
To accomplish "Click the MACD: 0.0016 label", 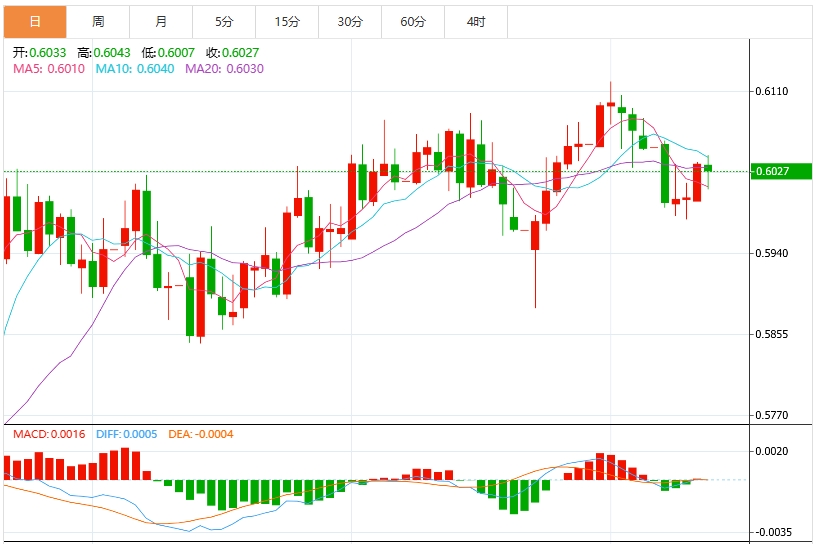I will pyautogui.click(x=49, y=434).
